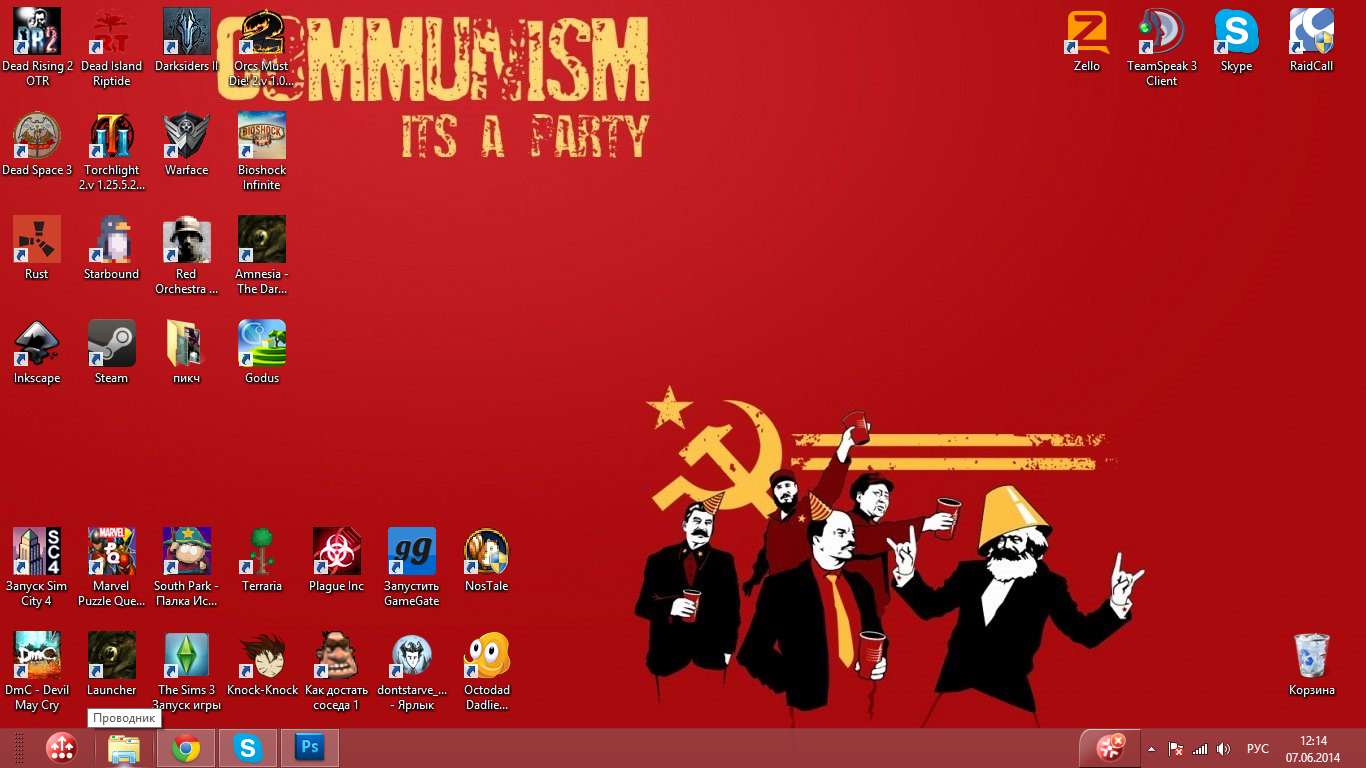The image size is (1366, 768).
Task: Open the Dead Rising 2 OTR shortcut
Action: (x=37, y=32)
